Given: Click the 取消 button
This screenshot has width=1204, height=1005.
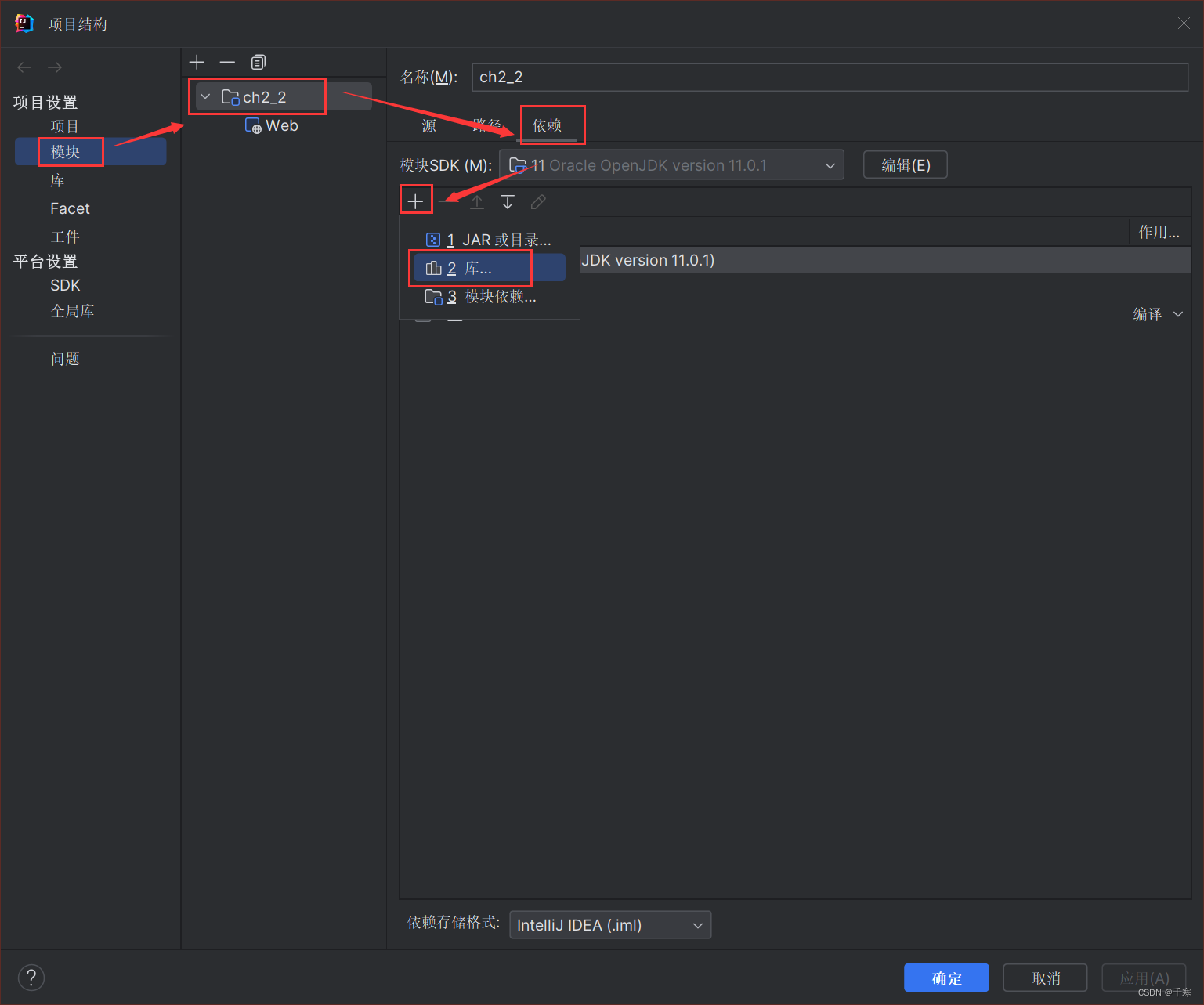Looking at the screenshot, I should click(x=1046, y=978).
